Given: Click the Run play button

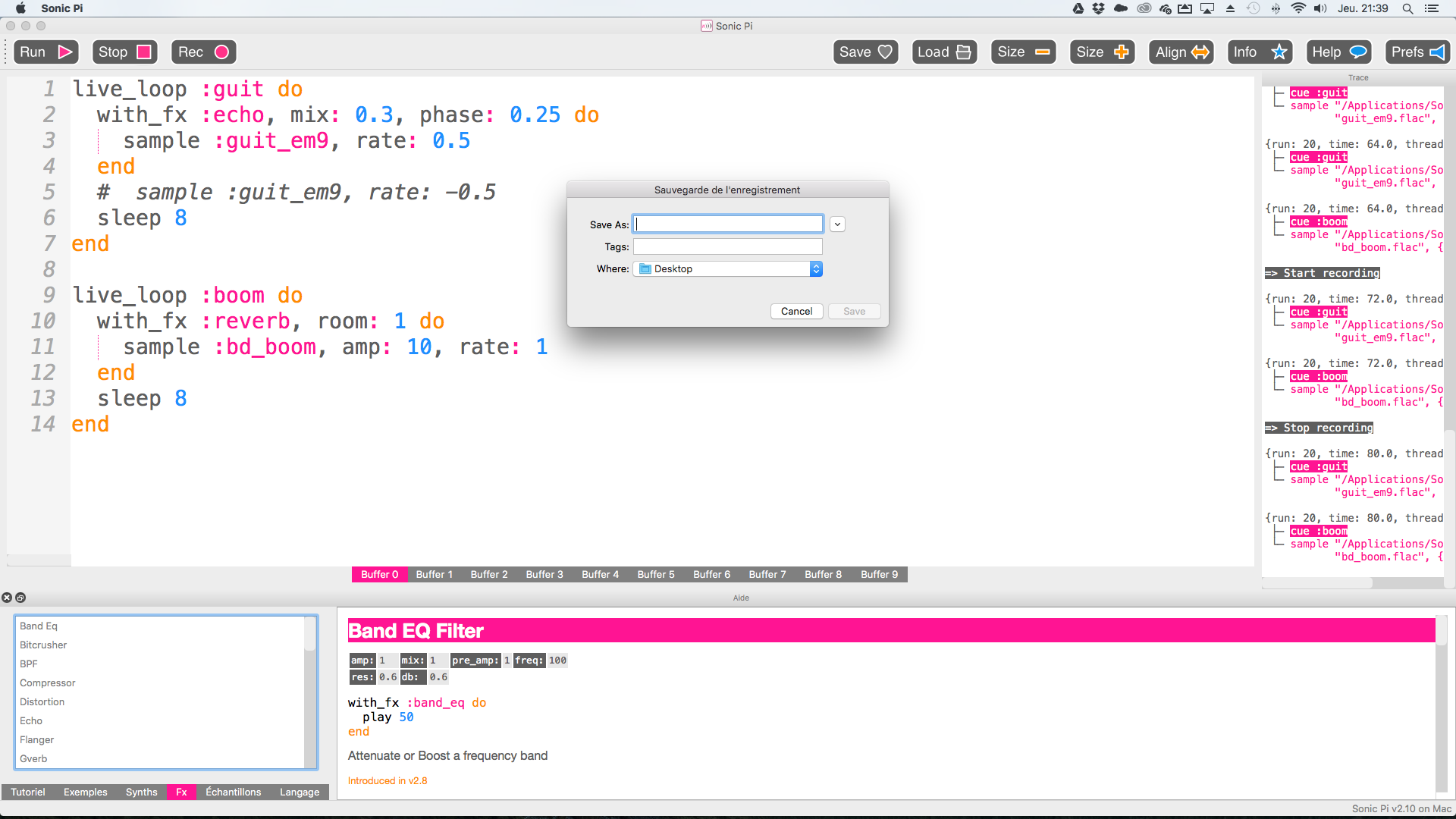Looking at the screenshot, I should click(46, 52).
